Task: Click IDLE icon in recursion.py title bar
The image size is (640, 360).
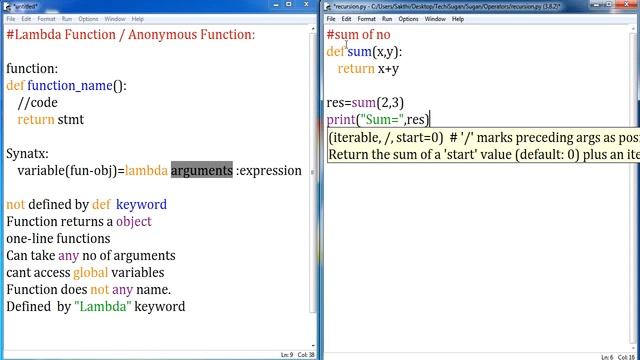Action: (x=328, y=6)
